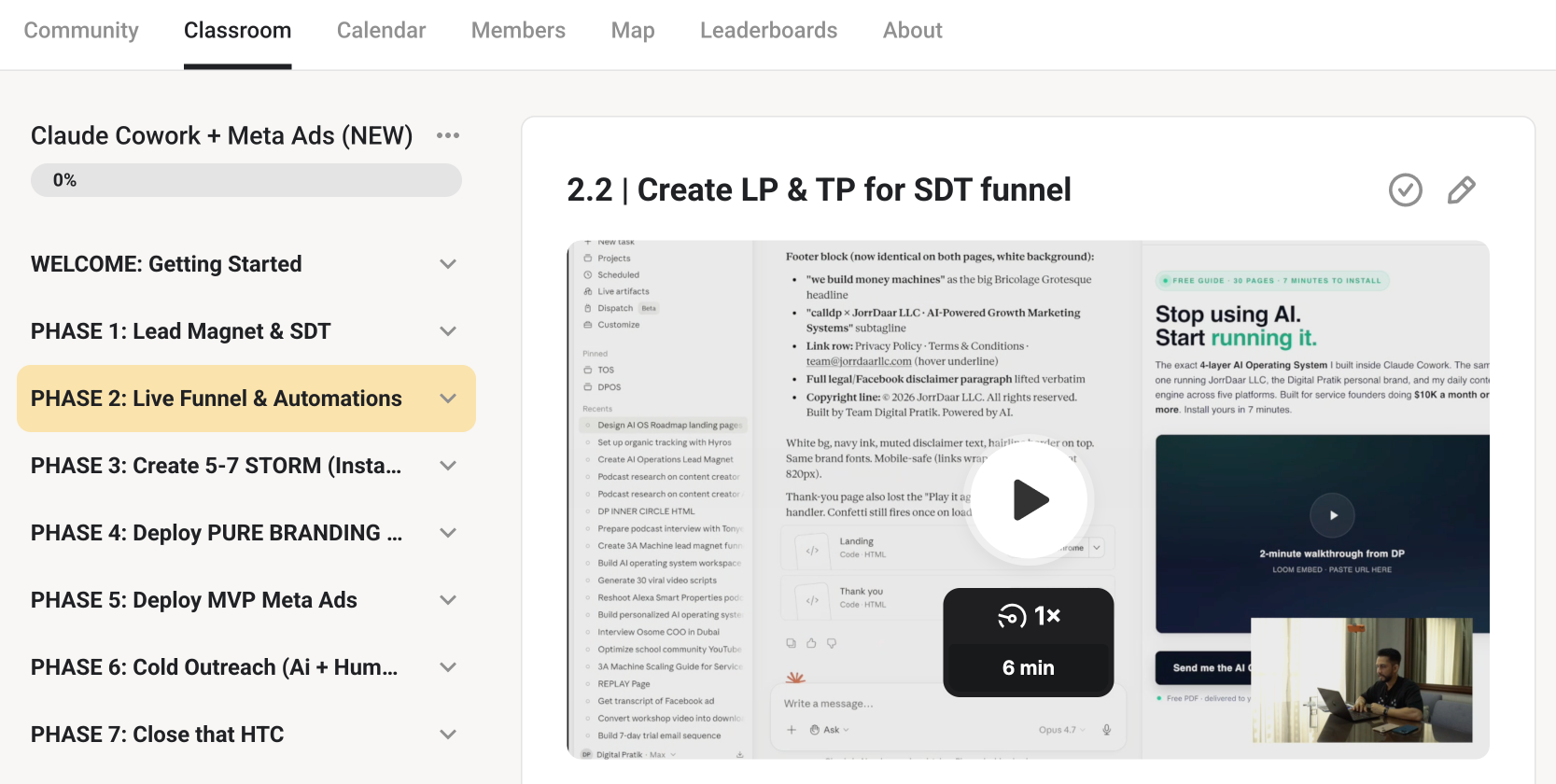Click FREE GUIDE · 30 PAGES badge
1556x784 pixels.
[1272, 280]
